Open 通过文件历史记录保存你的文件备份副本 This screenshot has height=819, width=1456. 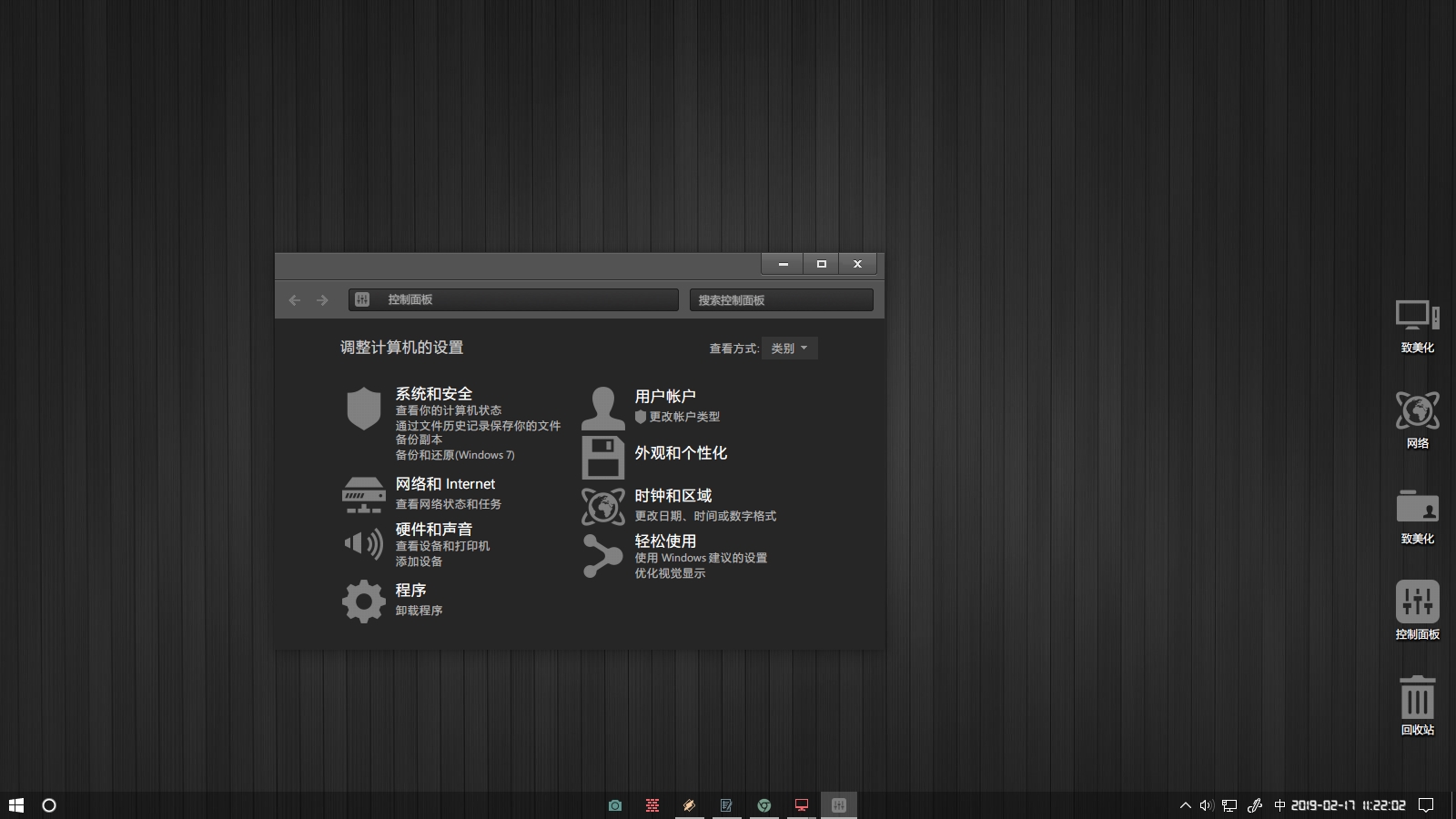point(478,432)
